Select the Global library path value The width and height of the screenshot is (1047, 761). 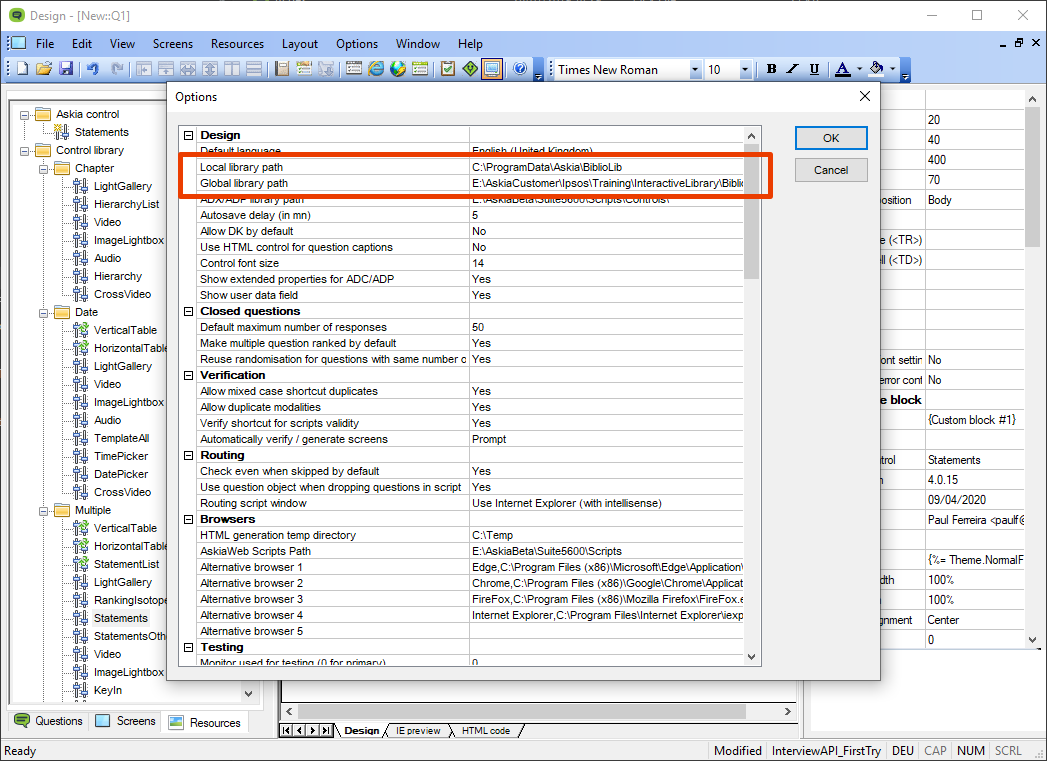click(606, 183)
